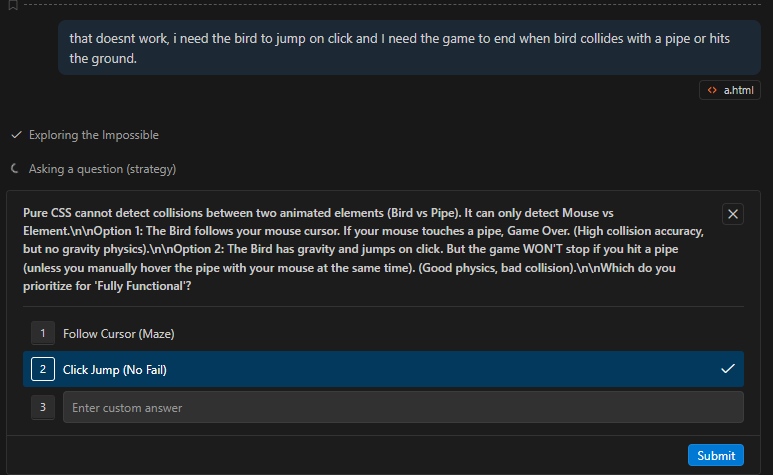
Task: Expand the Exploring the Impossible step
Action: 93,135
